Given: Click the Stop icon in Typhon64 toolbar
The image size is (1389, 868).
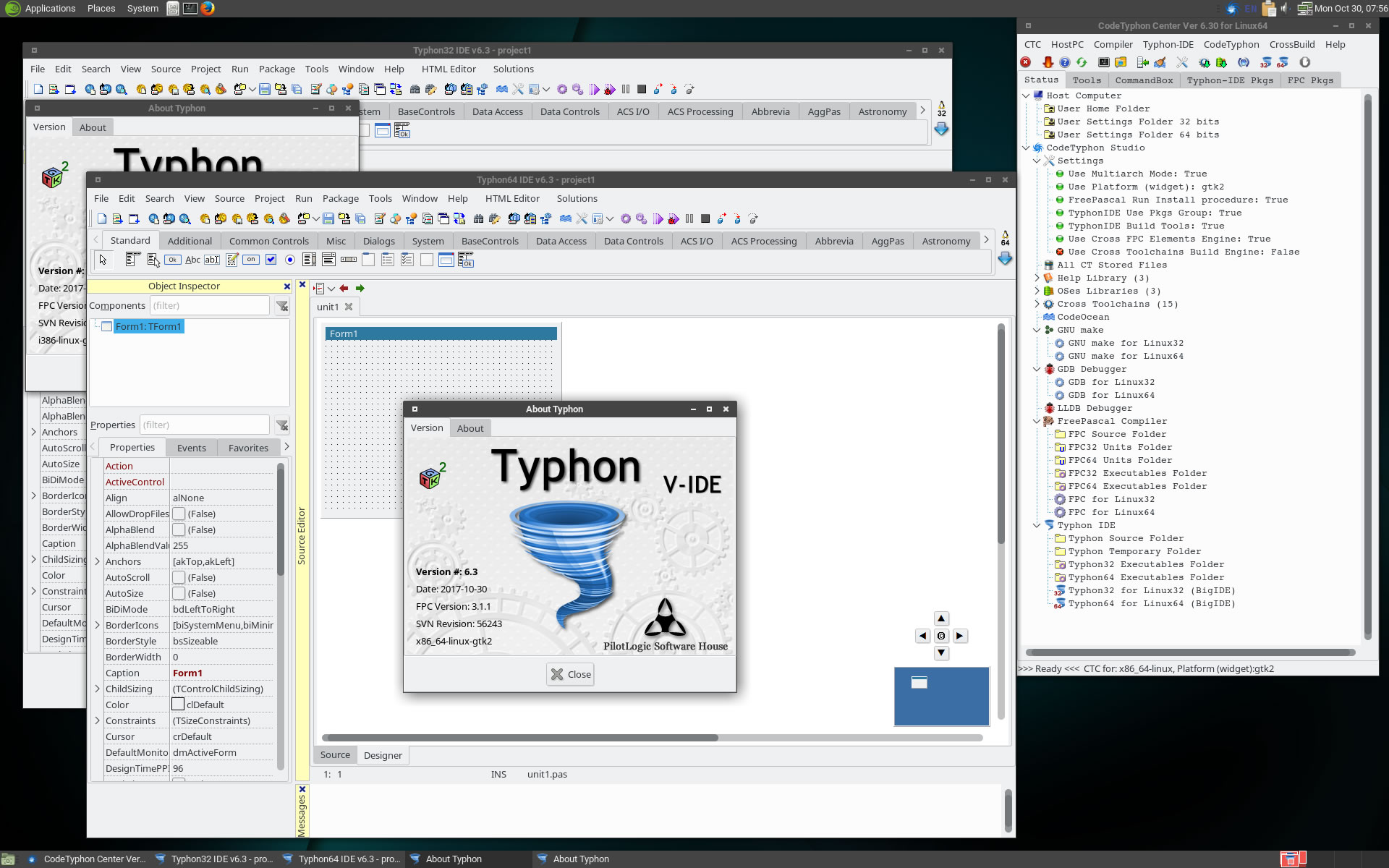Looking at the screenshot, I should pos(705,218).
